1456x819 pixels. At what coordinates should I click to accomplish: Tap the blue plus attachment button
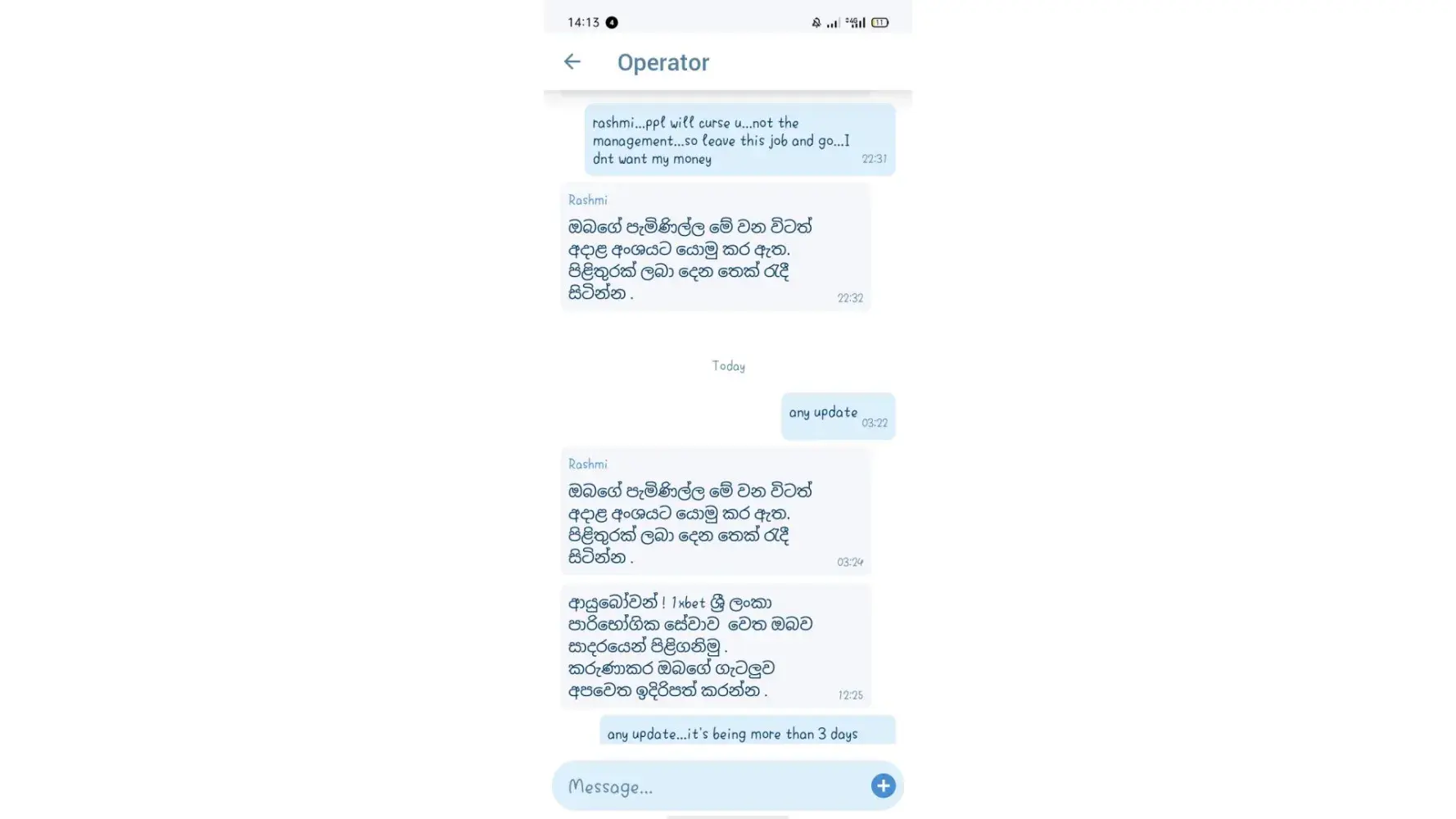click(x=883, y=786)
